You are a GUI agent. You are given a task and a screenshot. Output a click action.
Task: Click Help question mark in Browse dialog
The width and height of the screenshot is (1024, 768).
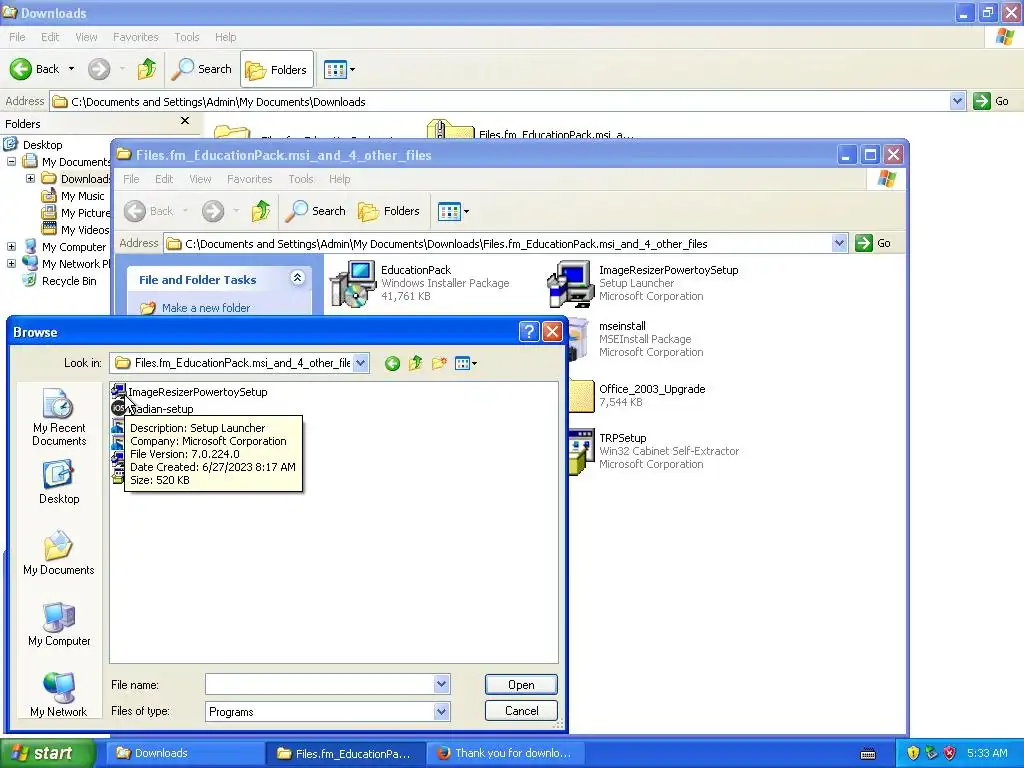(x=529, y=332)
